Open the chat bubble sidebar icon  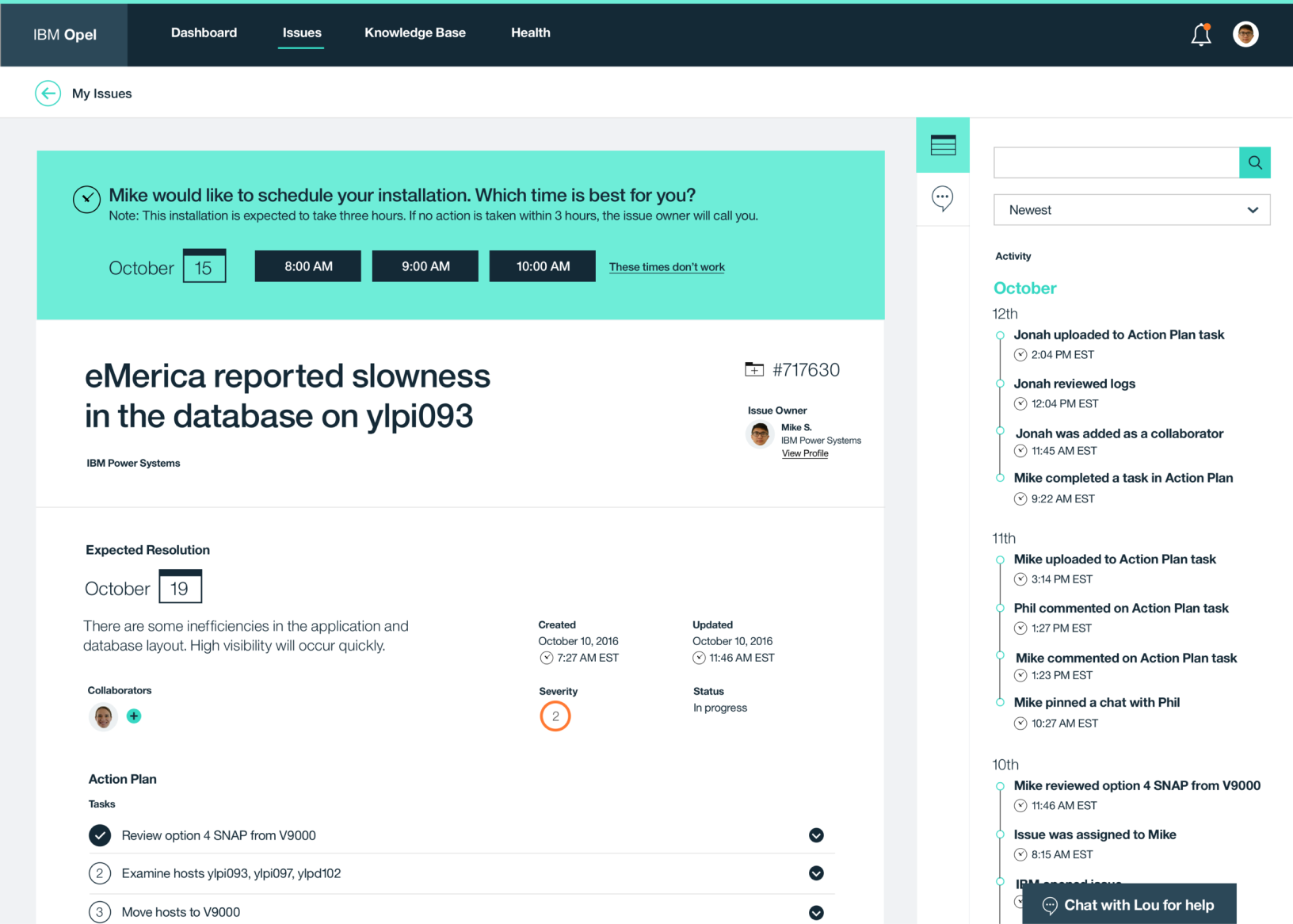click(942, 198)
